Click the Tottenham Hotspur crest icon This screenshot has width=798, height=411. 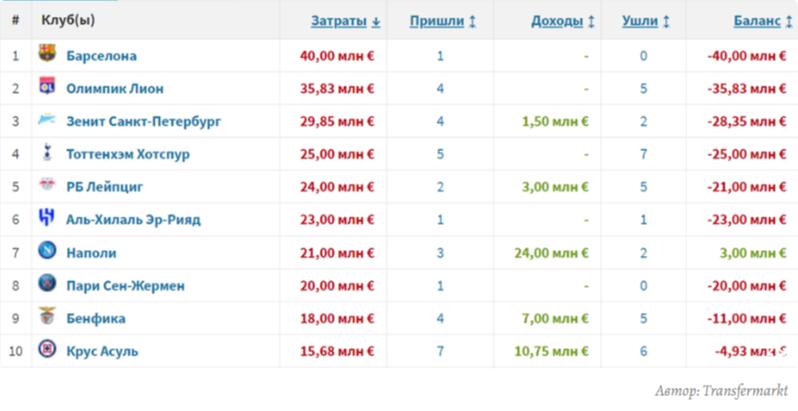point(47,153)
